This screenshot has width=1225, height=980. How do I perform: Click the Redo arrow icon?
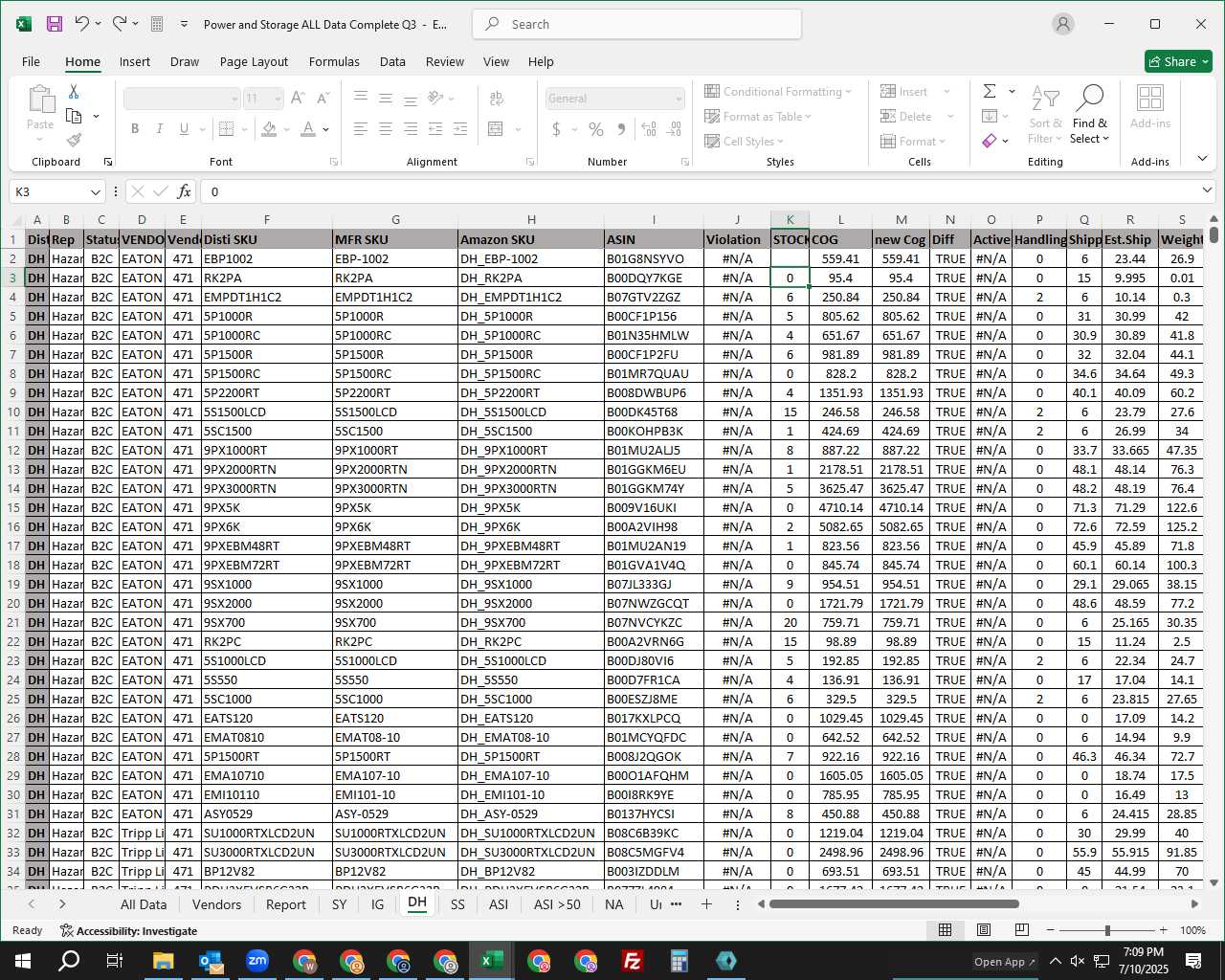(120, 24)
